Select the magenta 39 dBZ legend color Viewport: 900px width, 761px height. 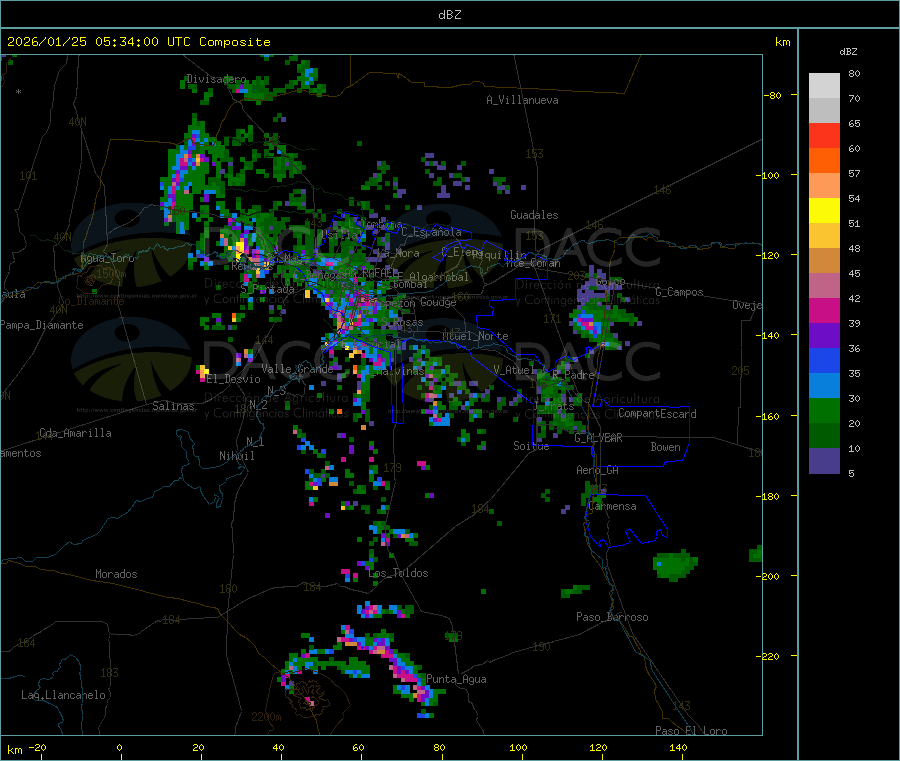click(x=824, y=310)
